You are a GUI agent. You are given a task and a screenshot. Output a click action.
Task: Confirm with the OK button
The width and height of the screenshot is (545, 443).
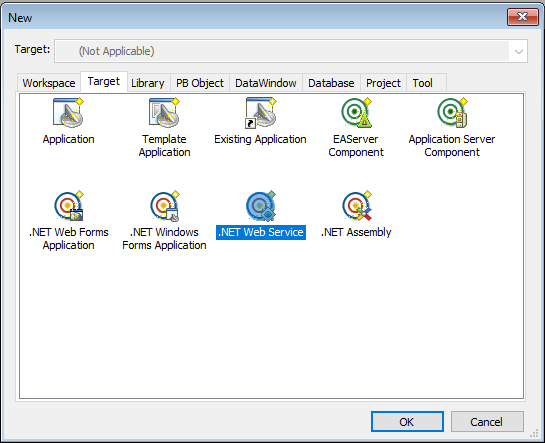[x=407, y=422]
